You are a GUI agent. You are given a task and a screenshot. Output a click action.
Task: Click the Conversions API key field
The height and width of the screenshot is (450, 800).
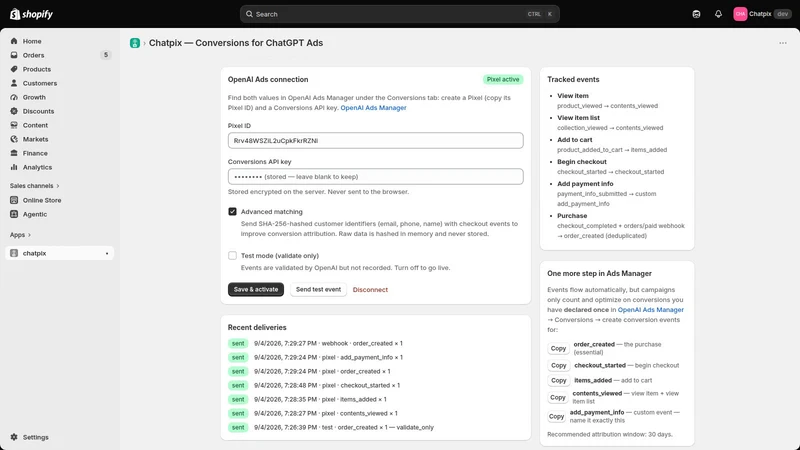click(376, 177)
